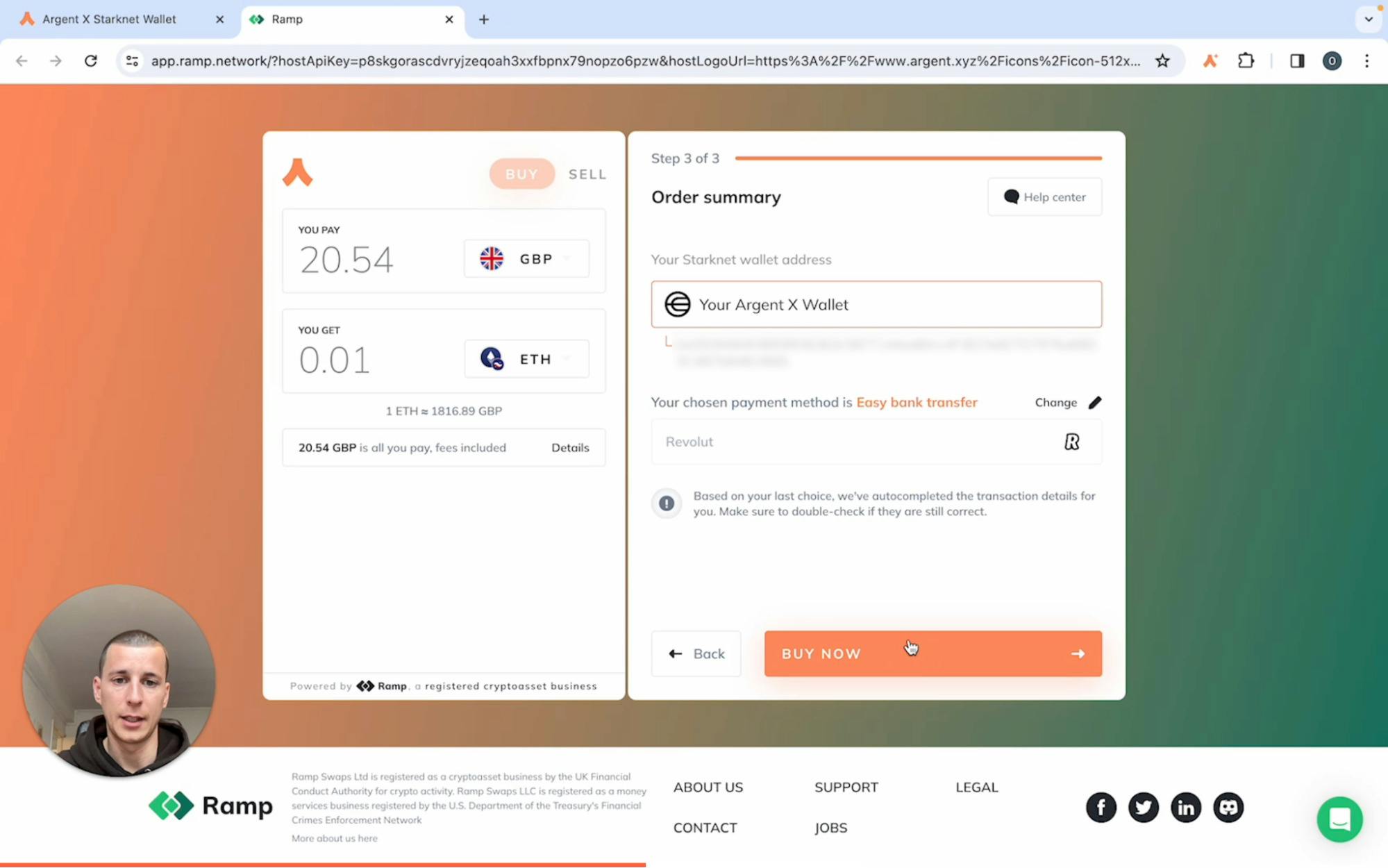The width and height of the screenshot is (1388, 868).
Task: Open Ramp LinkedIn page
Action: [1185, 807]
